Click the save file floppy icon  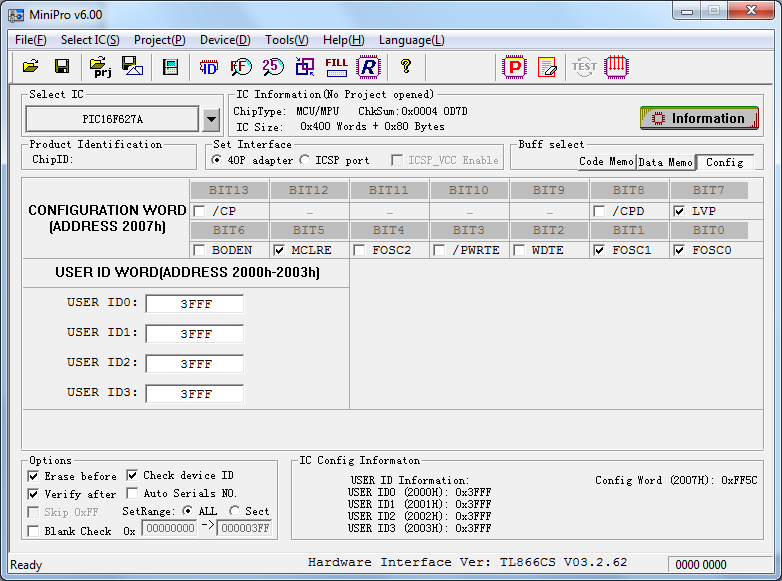click(x=62, y=67)
